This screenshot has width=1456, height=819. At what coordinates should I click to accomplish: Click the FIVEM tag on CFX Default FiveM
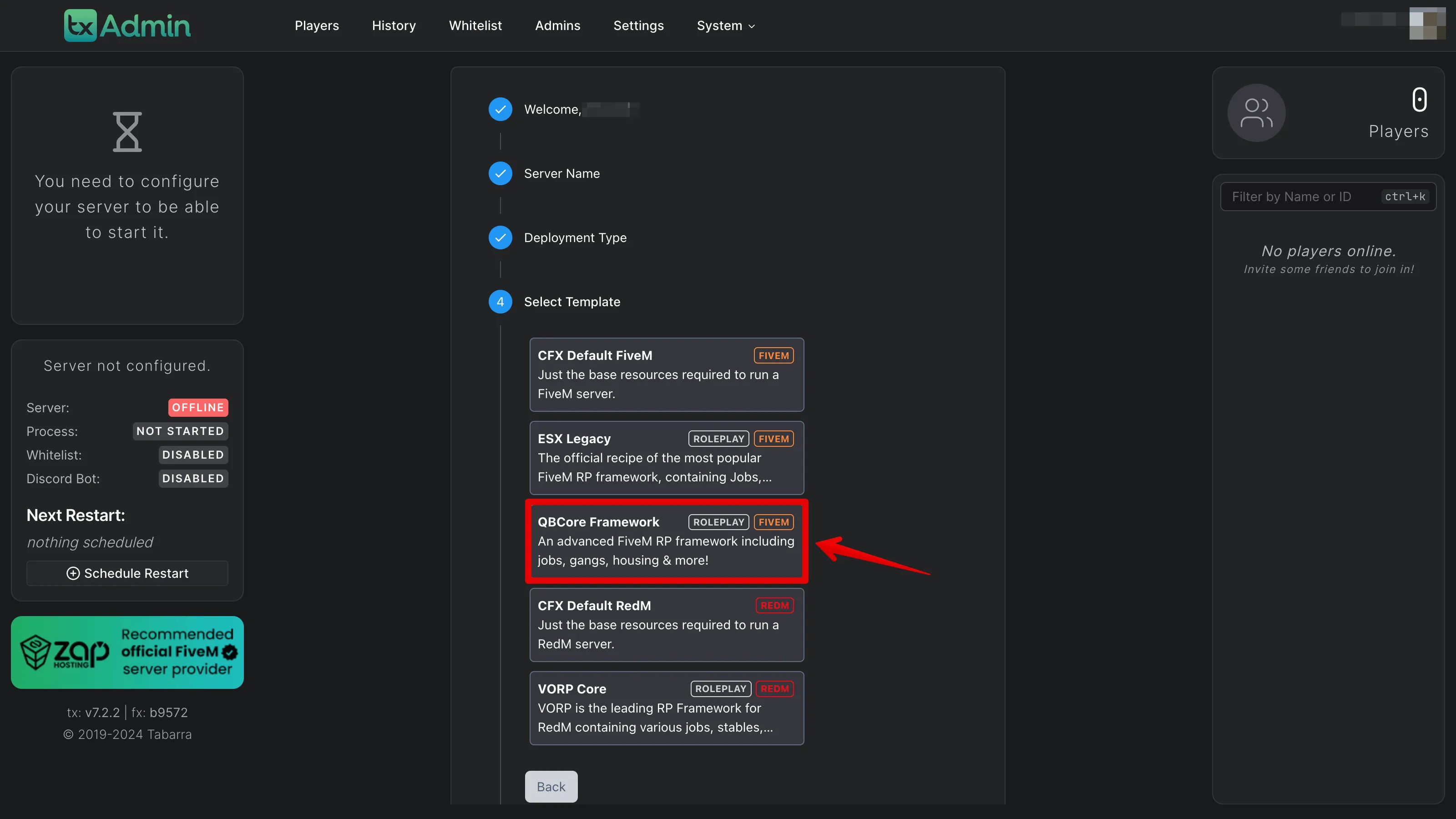pos(773,355)
